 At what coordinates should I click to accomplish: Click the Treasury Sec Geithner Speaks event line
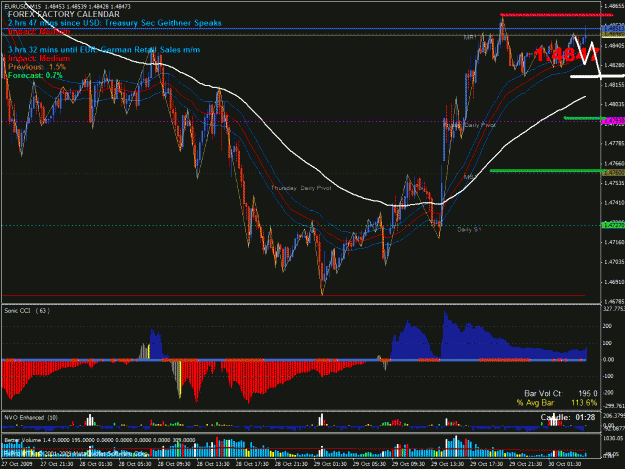115,23
